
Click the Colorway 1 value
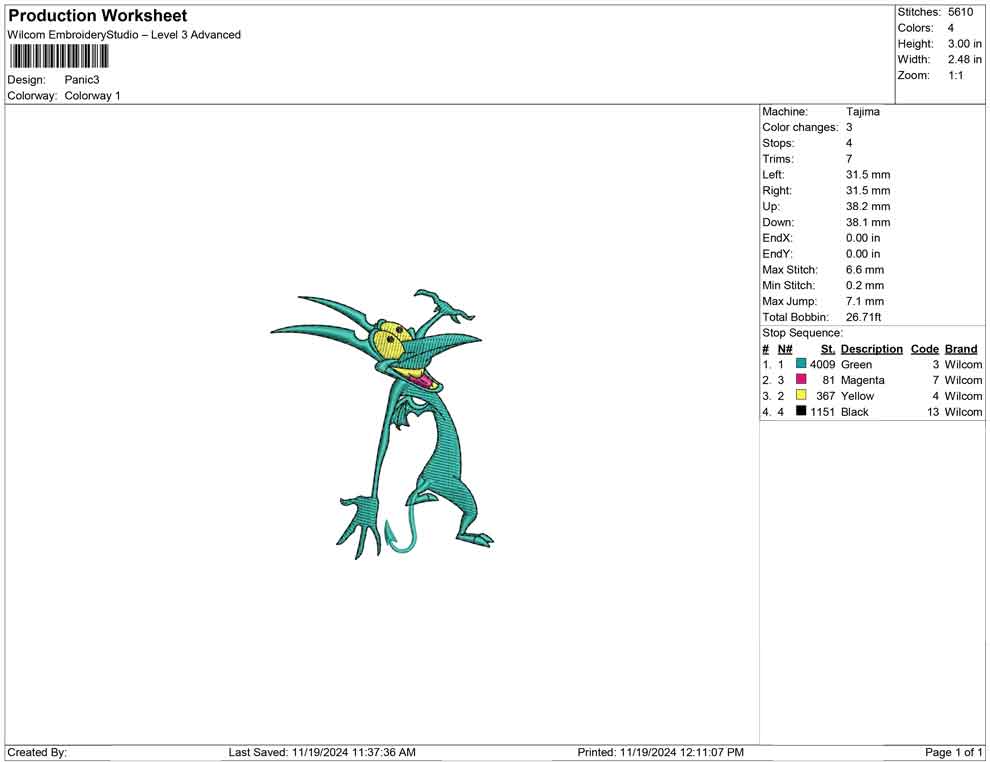[x=92, y=96]
